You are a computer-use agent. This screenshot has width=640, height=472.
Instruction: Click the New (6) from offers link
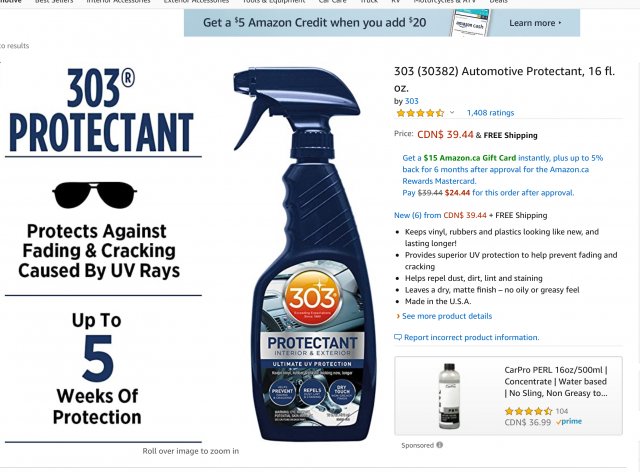[x=418, y=215]
